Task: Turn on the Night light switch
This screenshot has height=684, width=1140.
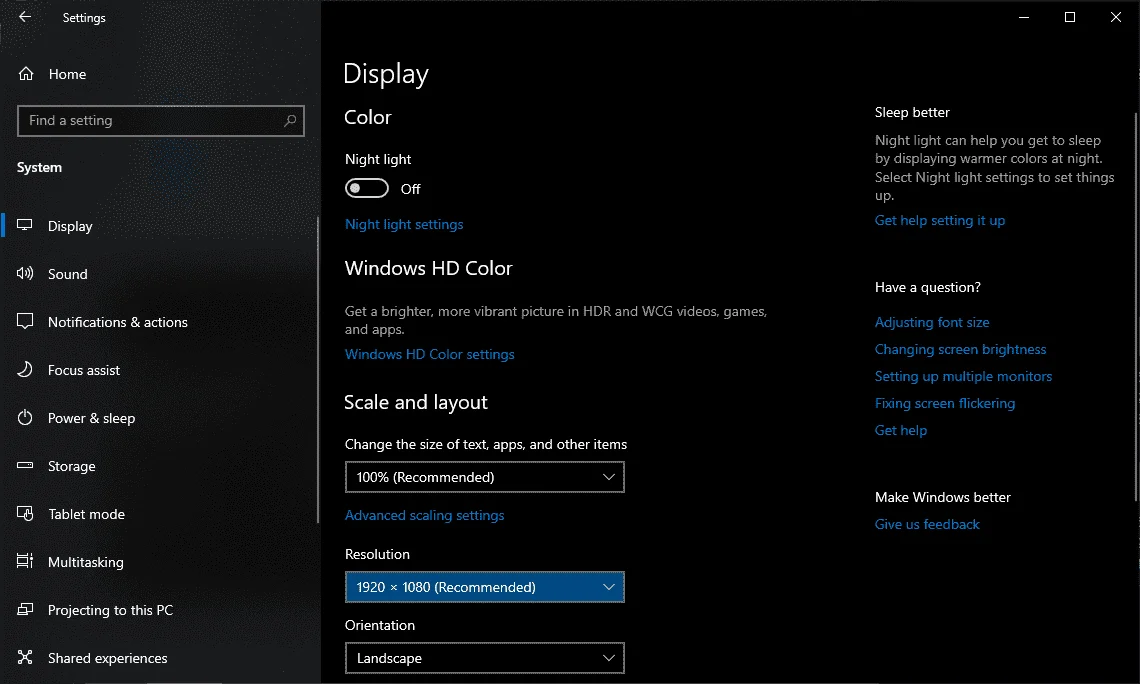Action: tap(366, 188)
